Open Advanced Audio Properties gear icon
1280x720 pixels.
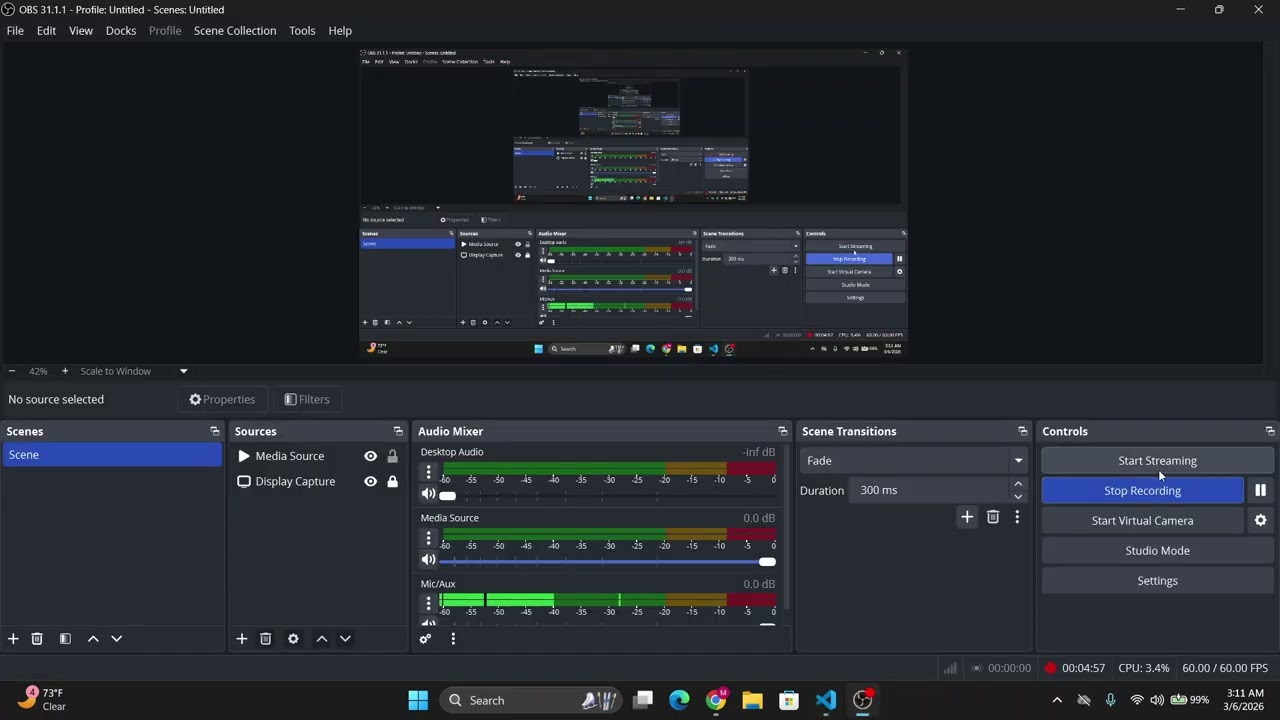point(425,639)
